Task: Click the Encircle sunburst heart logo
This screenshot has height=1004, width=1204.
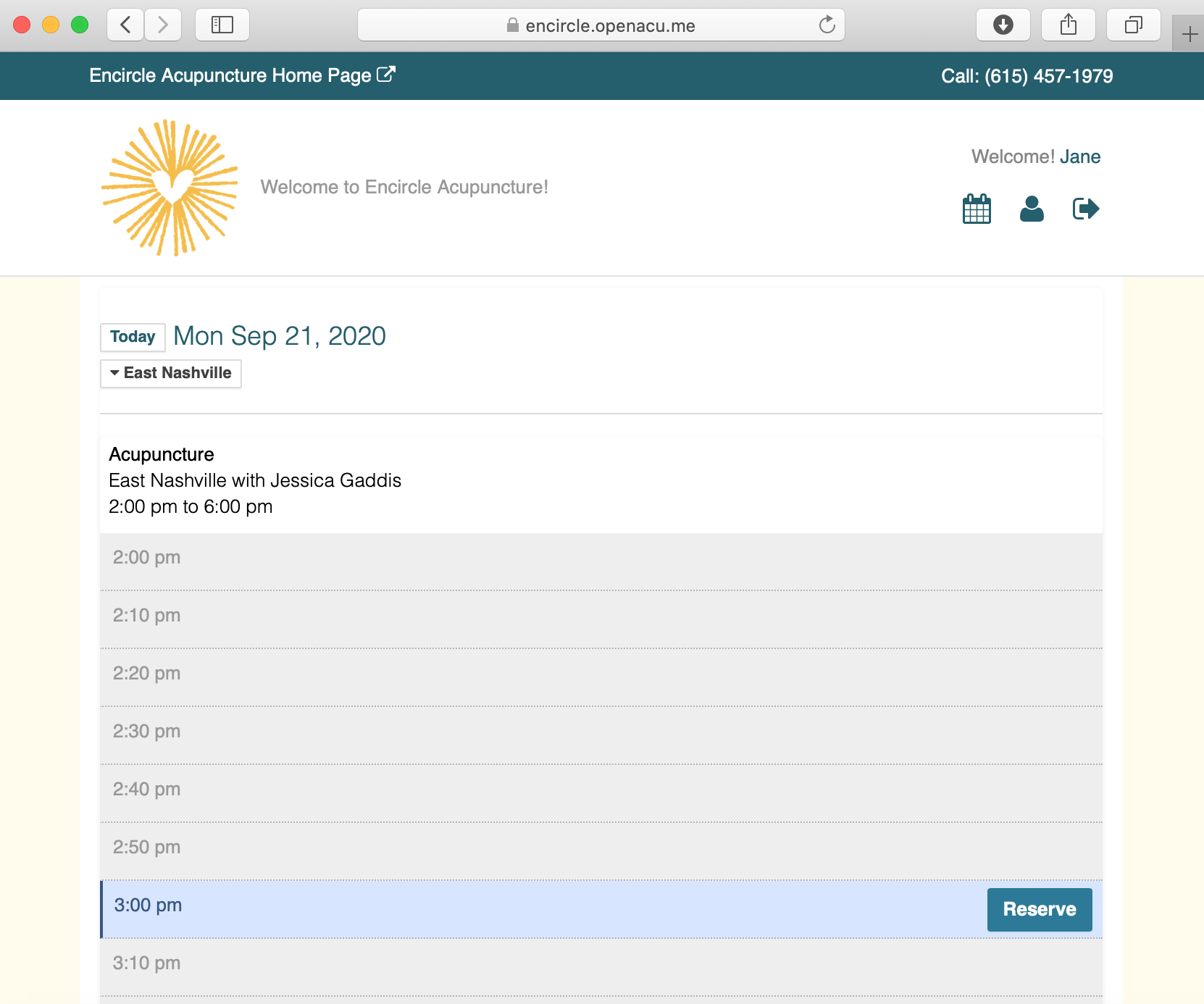Action: [170, 188]
